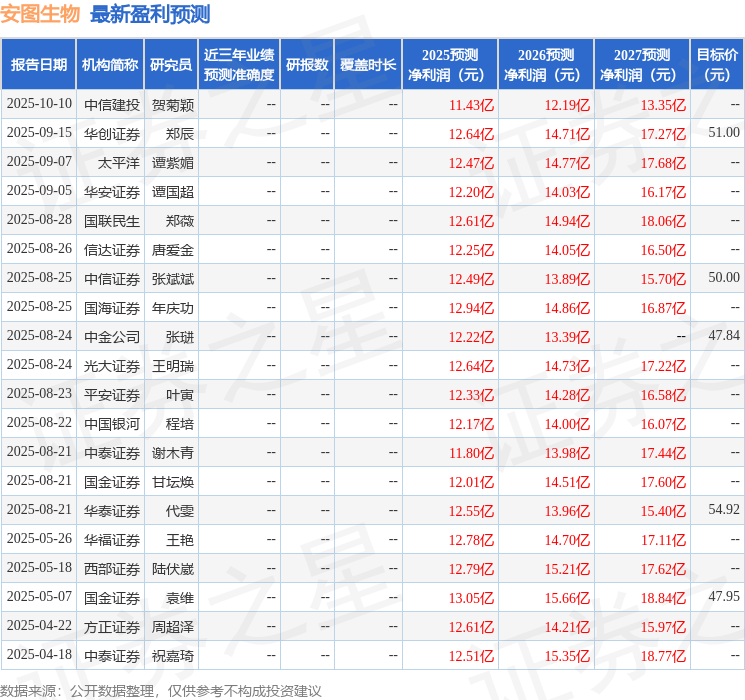This screenshot has width=745, height=700.
Task: Click 2027 profit value 13.35亿
Action: [x=663, y=105]
